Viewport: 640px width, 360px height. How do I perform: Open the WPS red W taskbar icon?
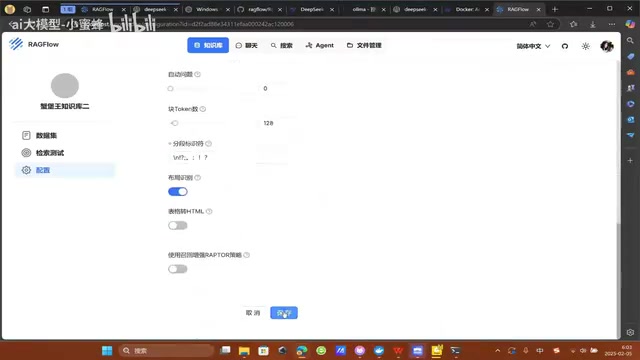pos(398,351)
